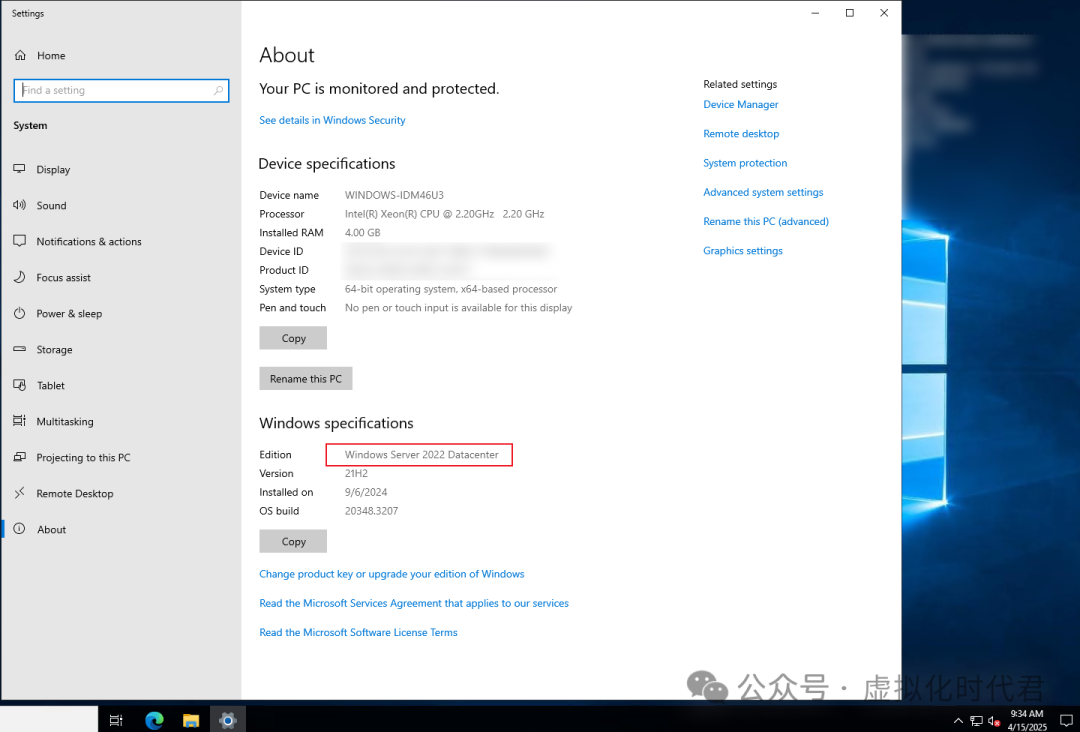
Task: Open Device Manager link
Action: [x=740, y=104]
